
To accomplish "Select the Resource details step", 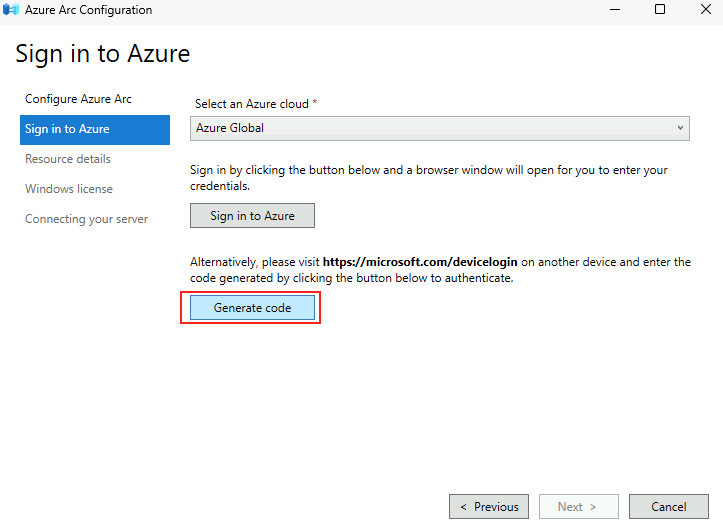I will (x=68, y=159).
